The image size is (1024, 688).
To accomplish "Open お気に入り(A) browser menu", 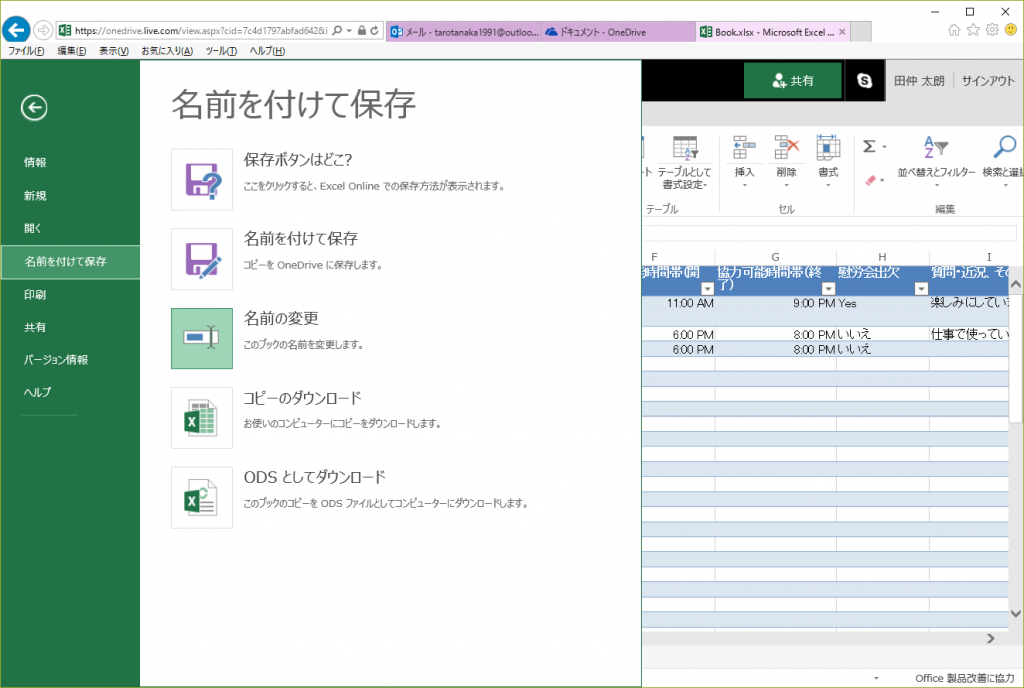I will point(167,51).
